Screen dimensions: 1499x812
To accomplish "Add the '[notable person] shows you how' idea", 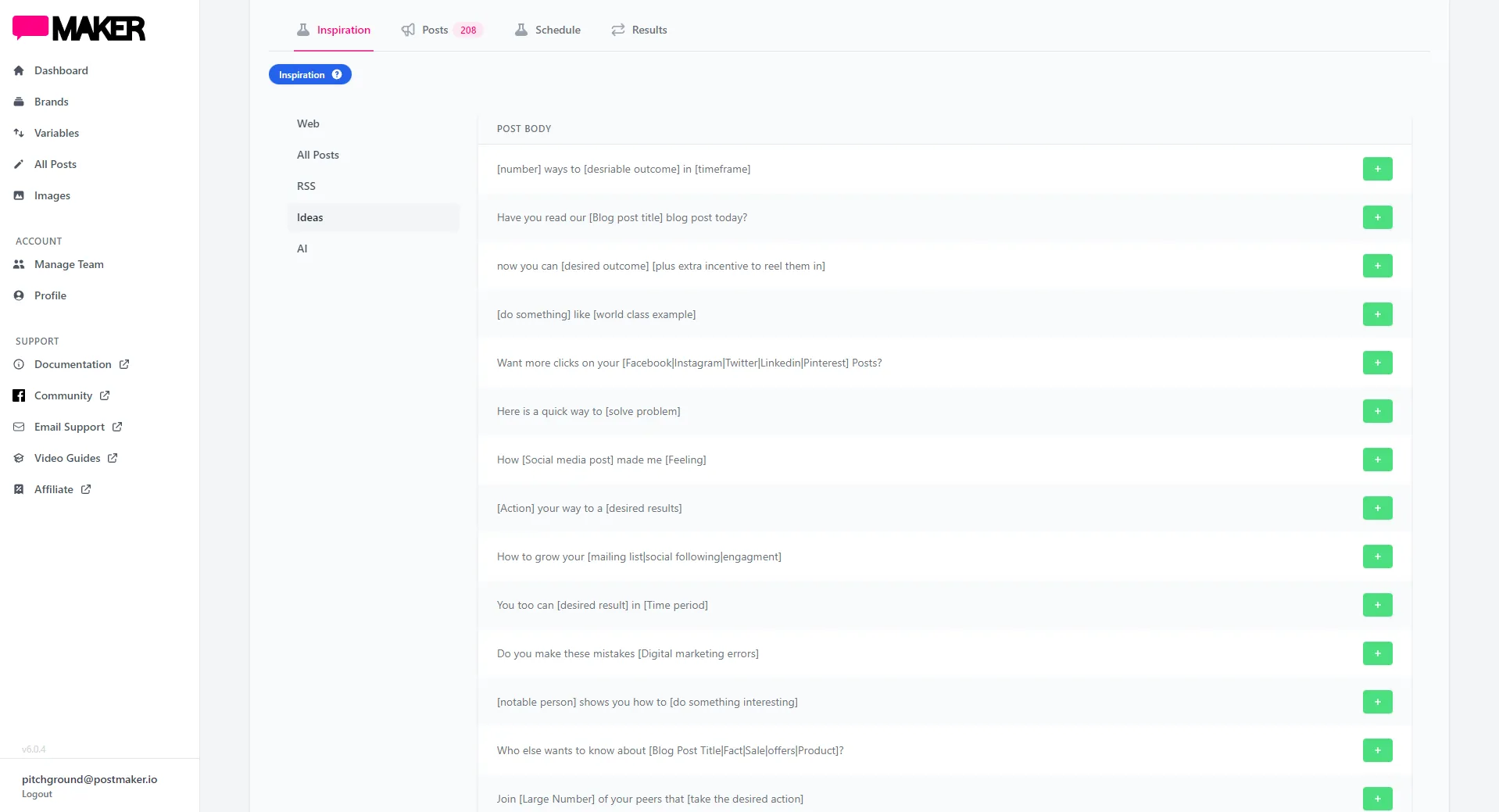I will click(x=1377, y=702).
